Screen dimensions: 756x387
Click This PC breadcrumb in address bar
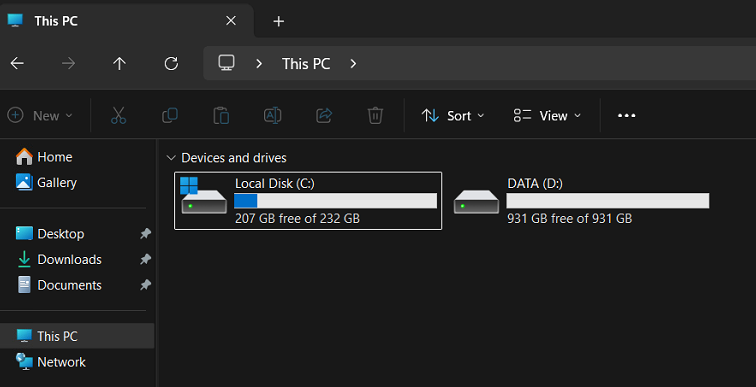tap(306, 64)
